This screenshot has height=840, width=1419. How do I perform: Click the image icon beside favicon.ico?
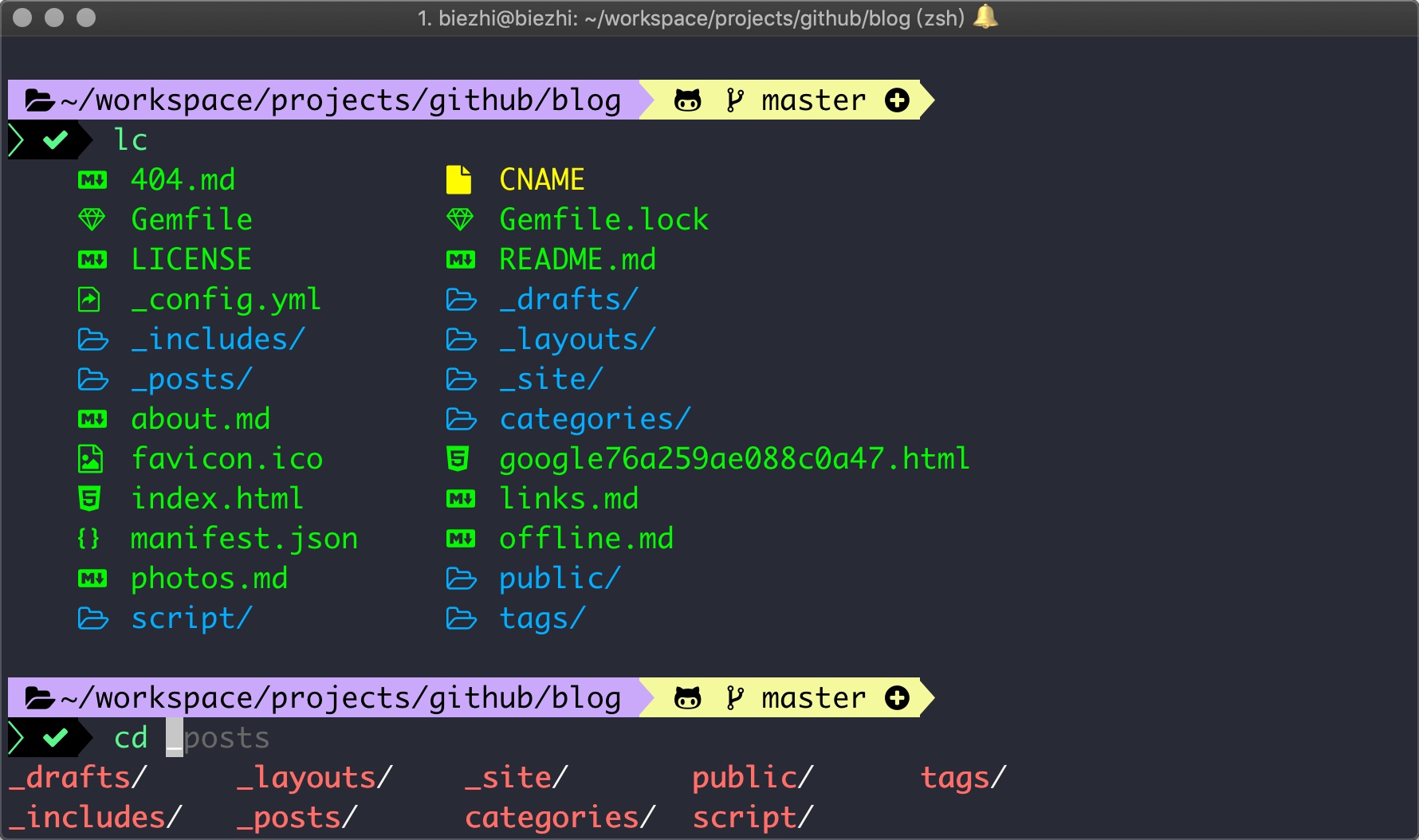pos(90,459)
